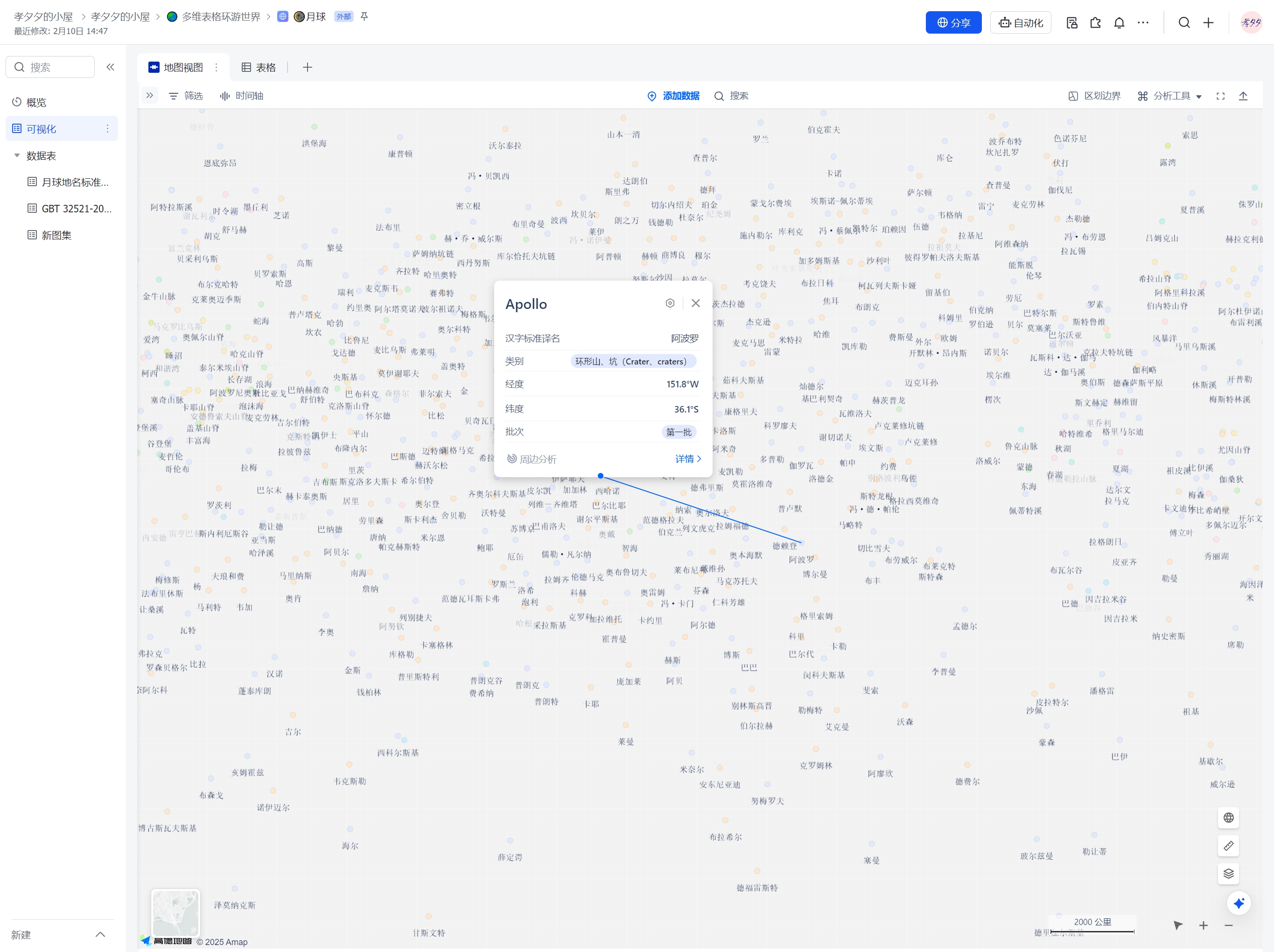Open 详情 link in Apollo popup
The width and height of the screenshot is (1274, 952).
(688, 458)
